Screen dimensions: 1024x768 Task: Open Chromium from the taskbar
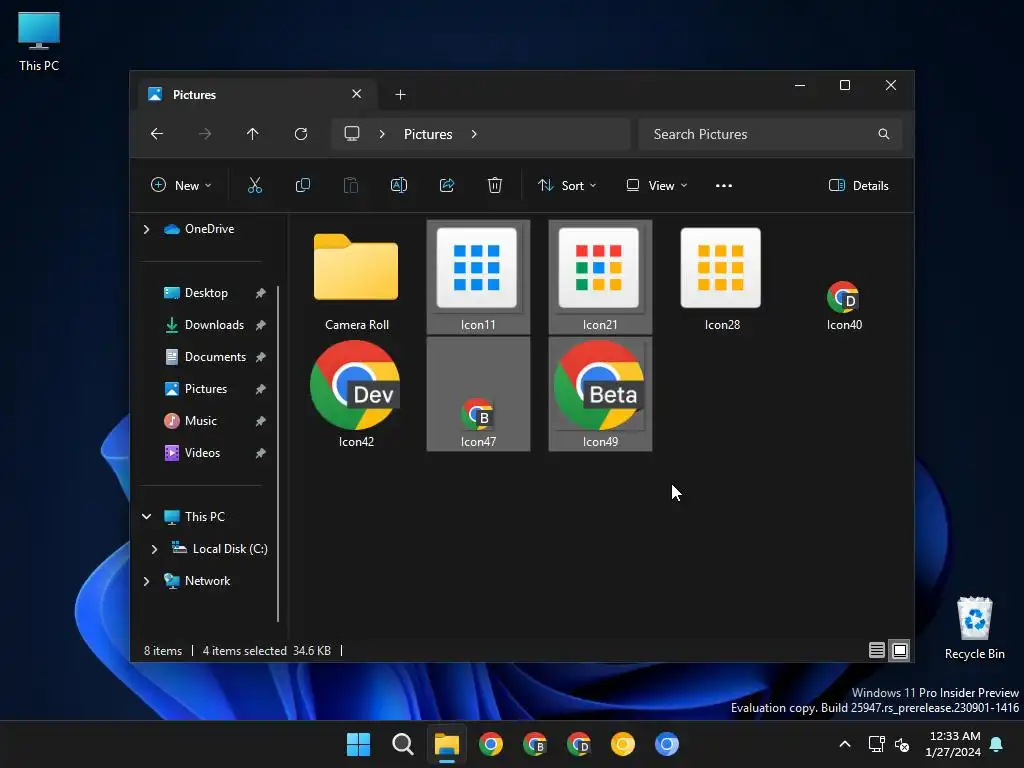(x=667, y=744)
